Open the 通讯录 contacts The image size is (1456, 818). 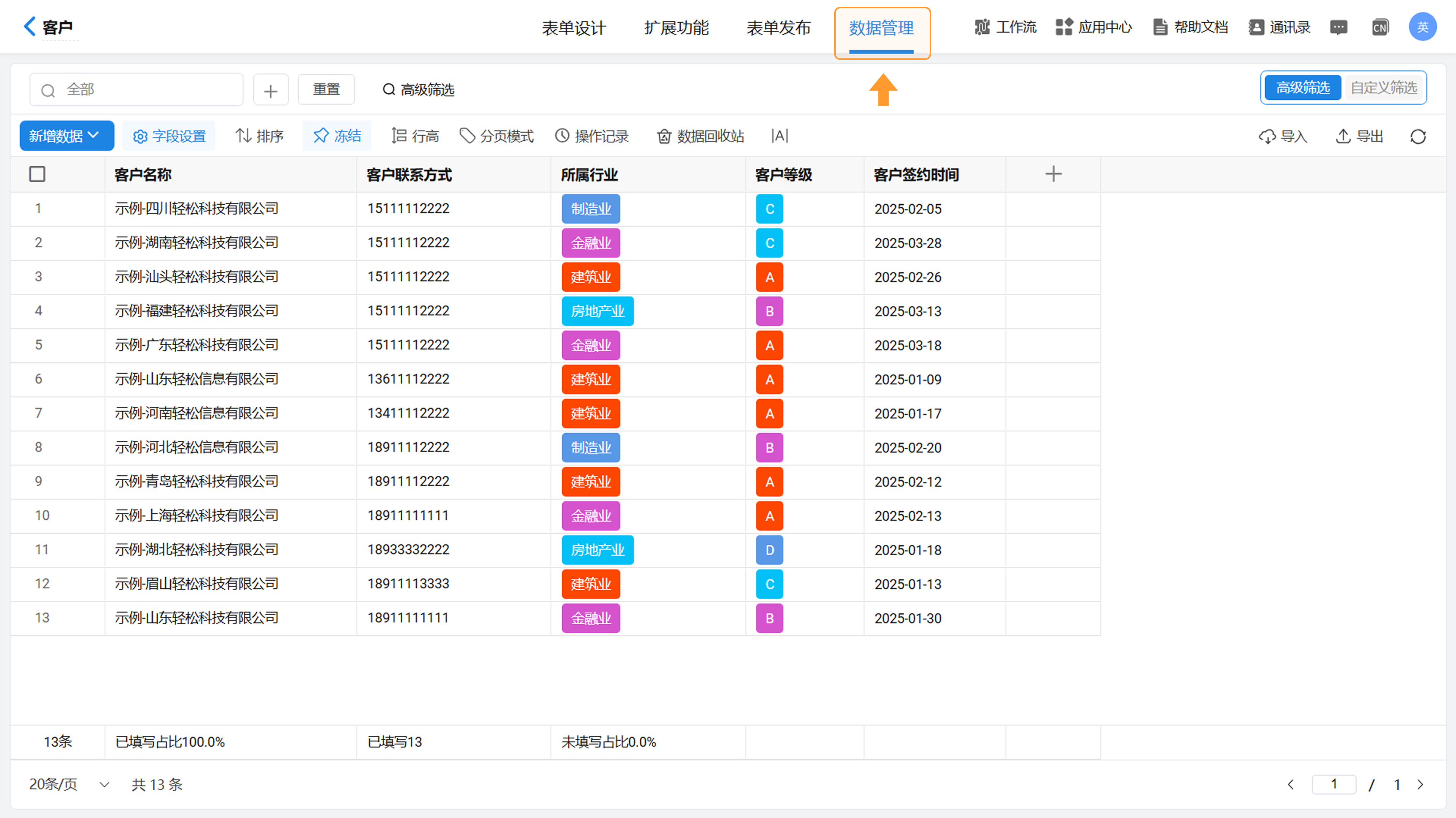point(1280,27)
